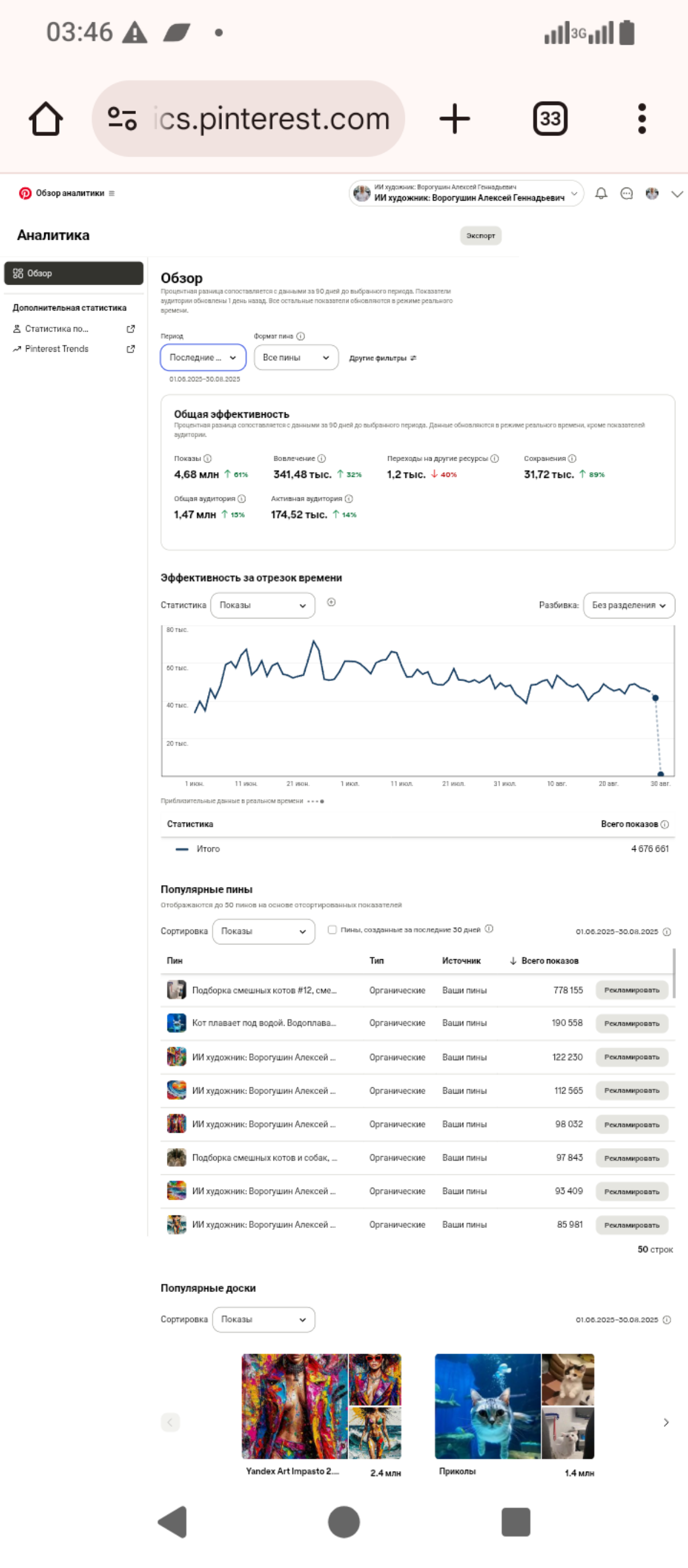
Task: Add a metric with plus circle icon
Action: point(331,602)
